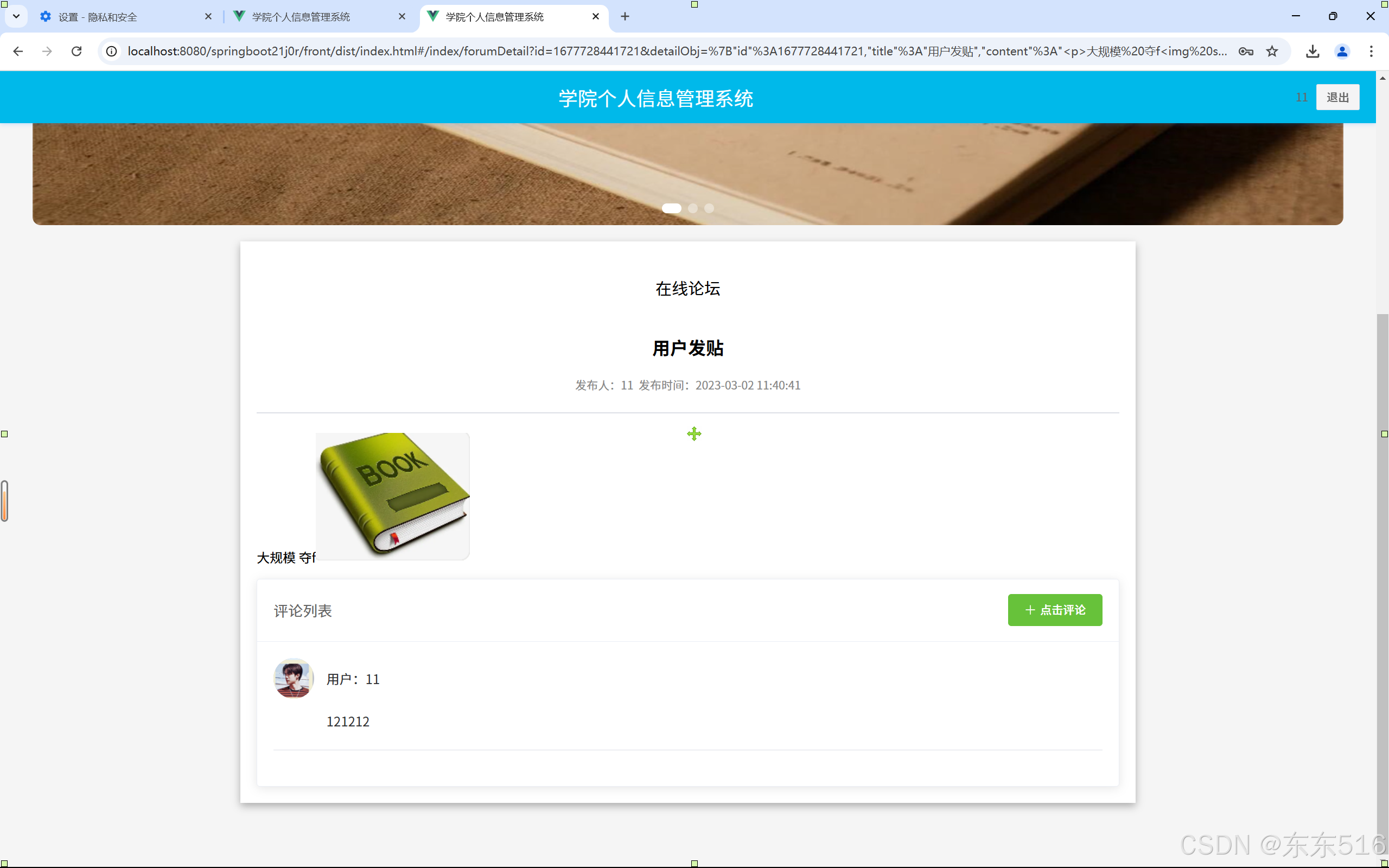Image resolution: width=1389 pixels, height=868 pixels.
Task: Click the commenter's avatar picture
Action: tap(294, 678)
